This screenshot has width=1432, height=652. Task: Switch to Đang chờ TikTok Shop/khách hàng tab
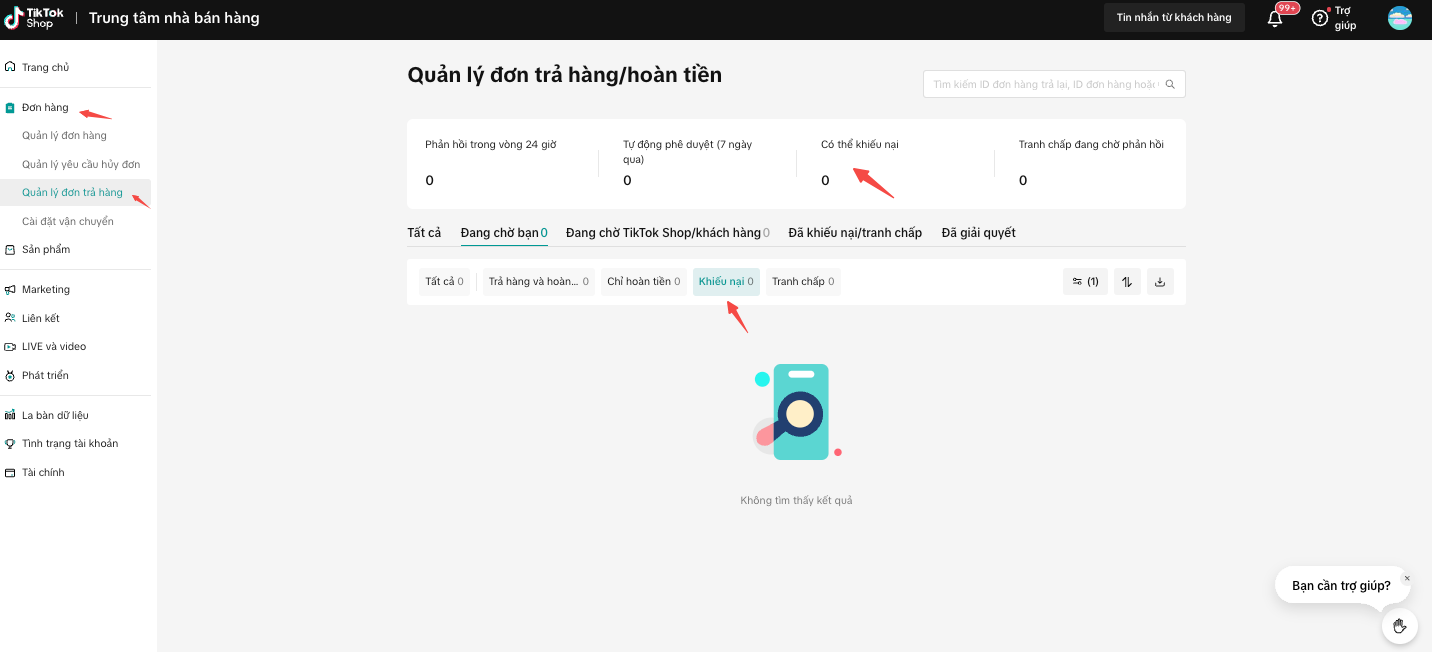point(668,233)
